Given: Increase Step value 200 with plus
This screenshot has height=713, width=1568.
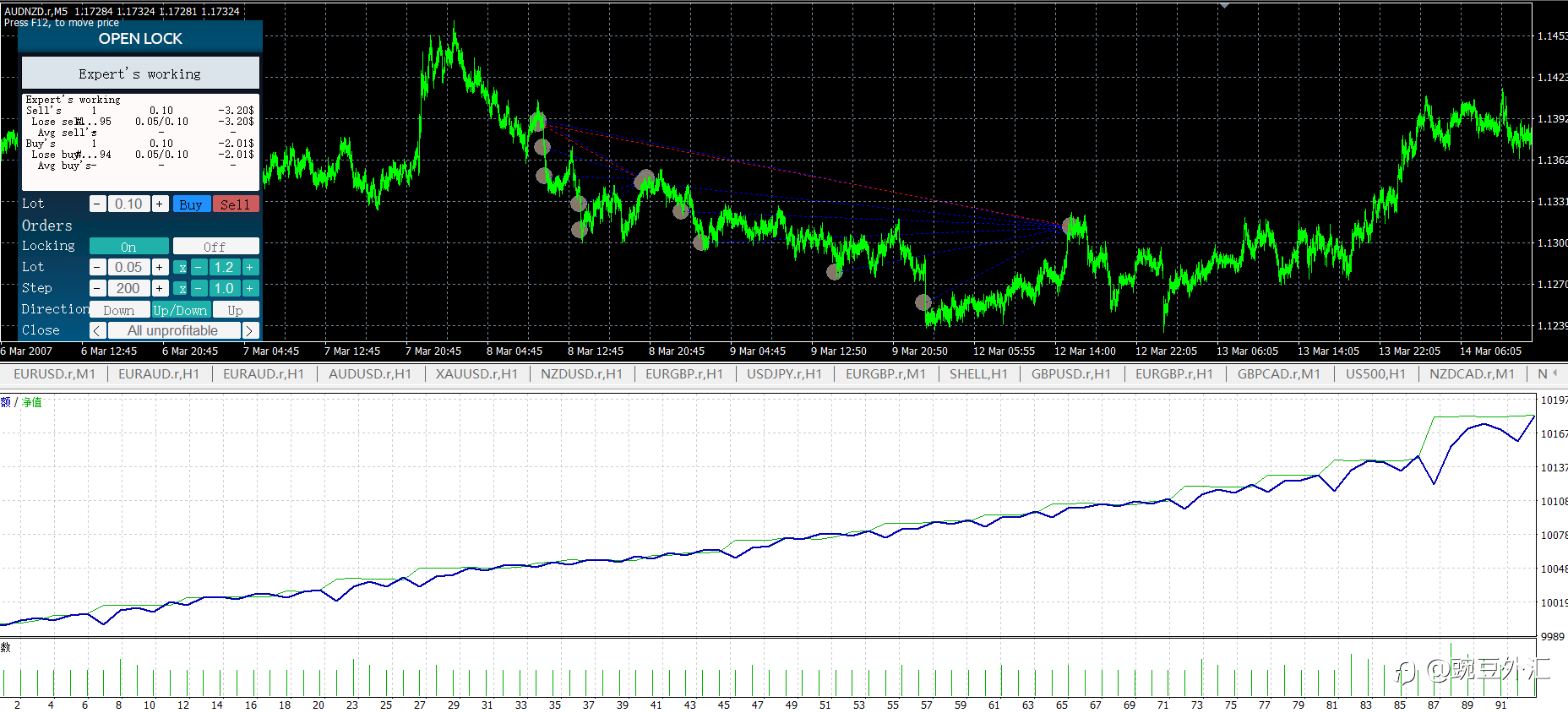Looking at the screenshot, I should click(160, 288).
